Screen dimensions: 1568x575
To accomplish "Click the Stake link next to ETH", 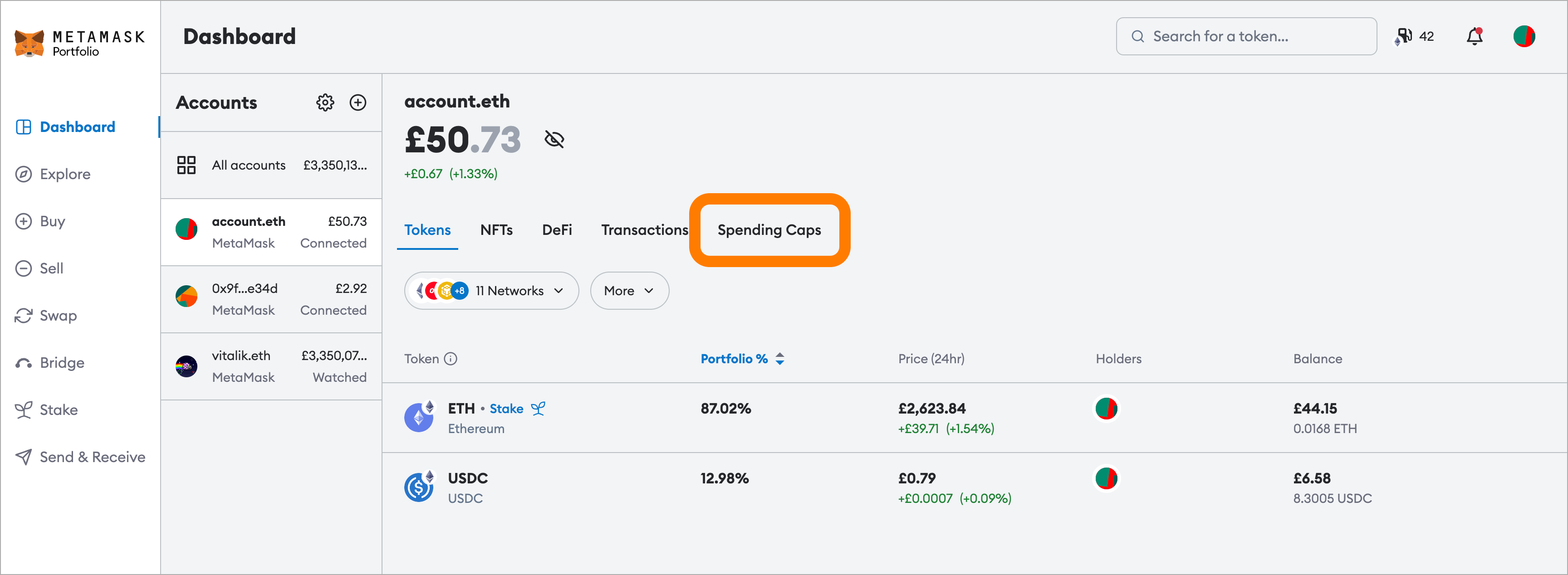I will 506,409.
